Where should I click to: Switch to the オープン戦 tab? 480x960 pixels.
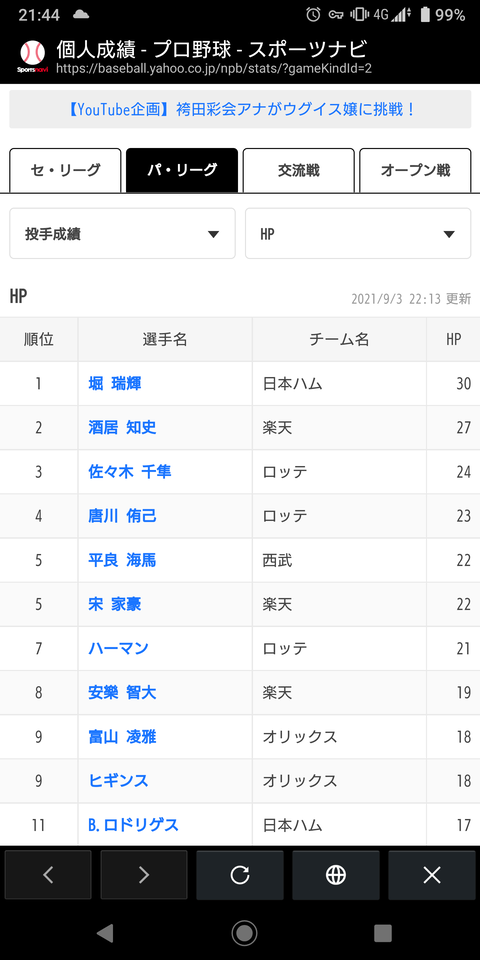click(x=415, y=170)
